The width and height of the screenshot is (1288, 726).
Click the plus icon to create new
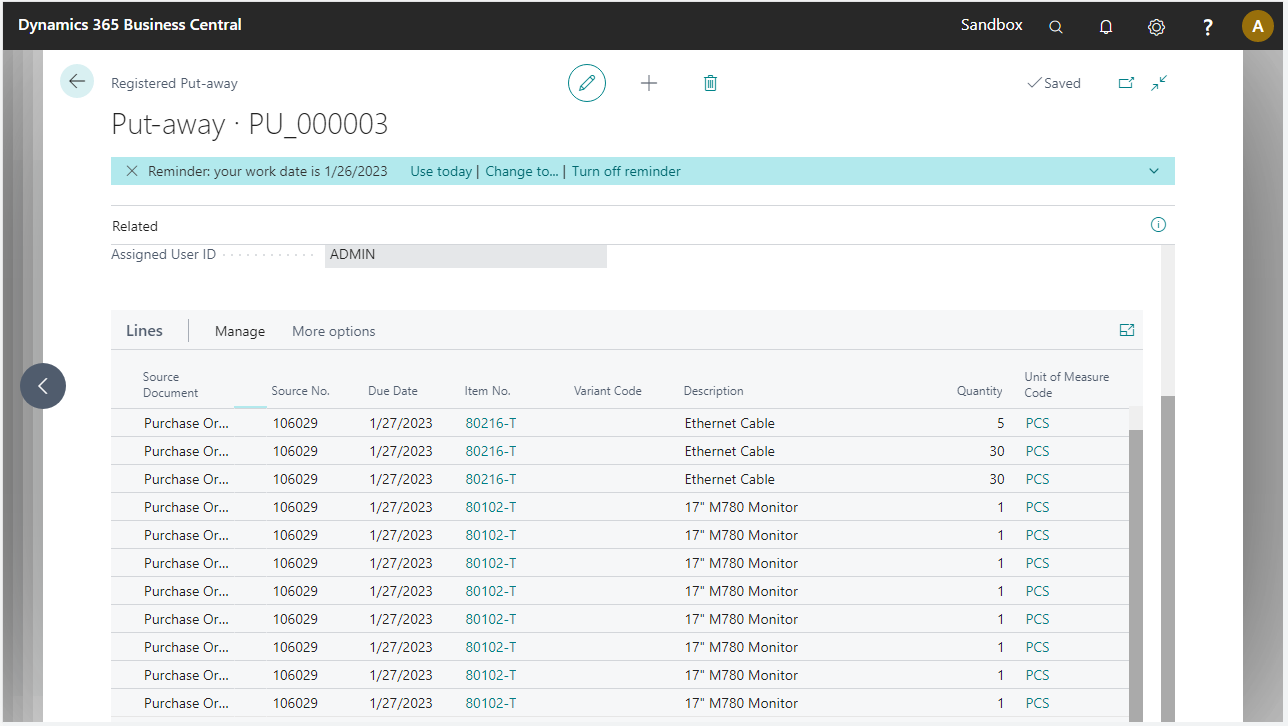(x=649, y=83)
